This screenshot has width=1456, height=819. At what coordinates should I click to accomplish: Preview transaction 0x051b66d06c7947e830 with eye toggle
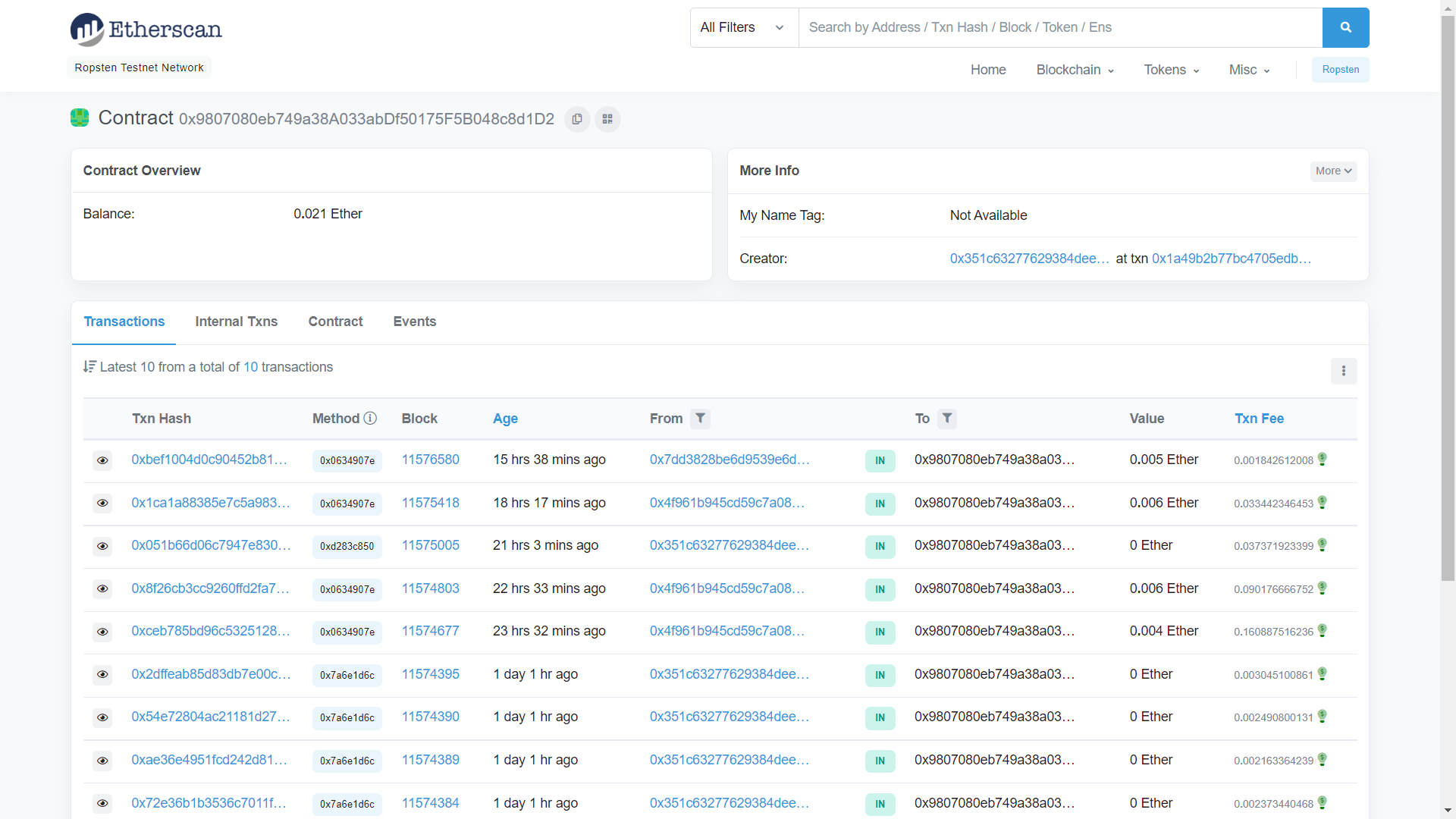(x=102, y=547)
